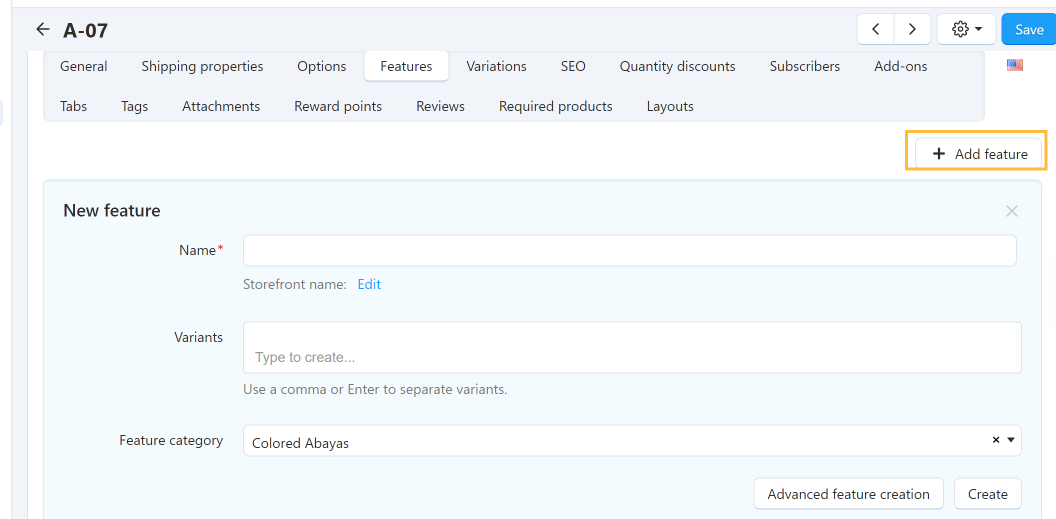Open the Reward points tab
Image resolution: width=1056 pixels, height=519 pixels.
pos(338,106)
